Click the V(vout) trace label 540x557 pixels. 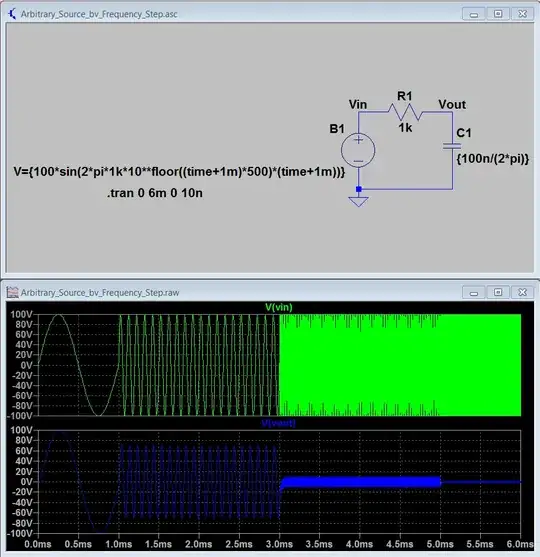click(x=279, y=423)
